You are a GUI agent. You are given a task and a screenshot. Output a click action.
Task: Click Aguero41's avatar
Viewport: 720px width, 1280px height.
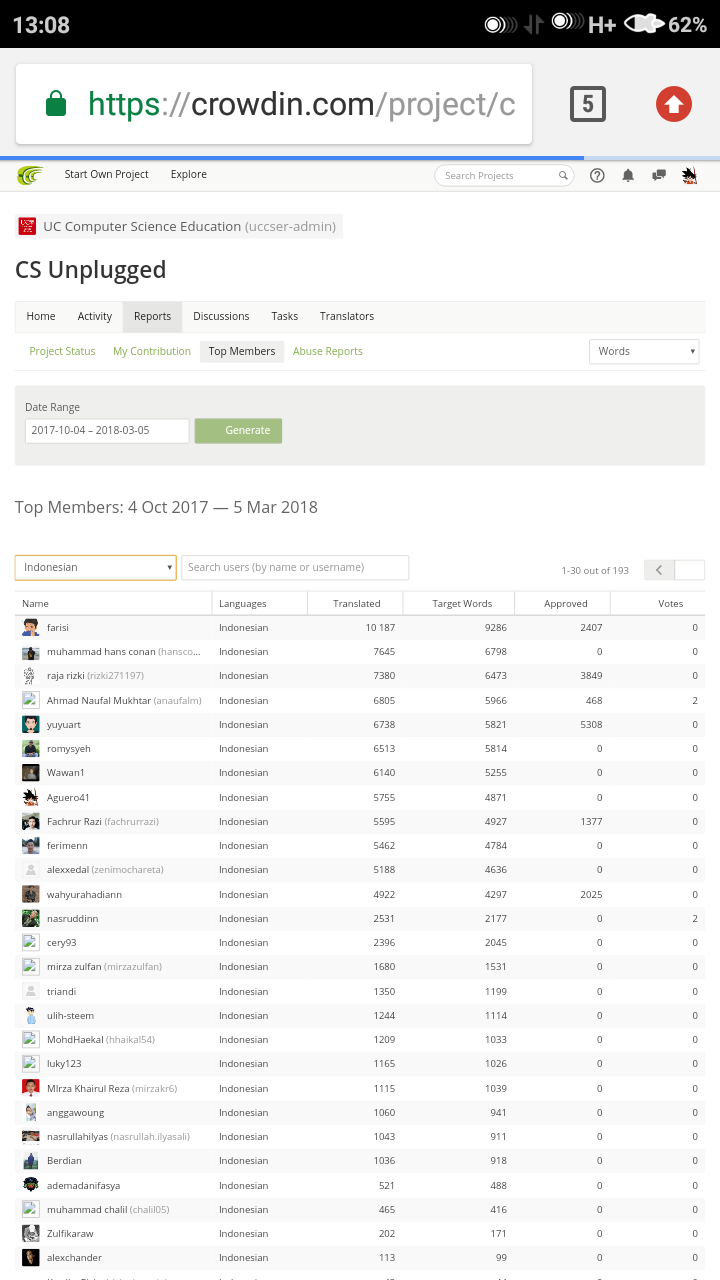coord(31,797)
